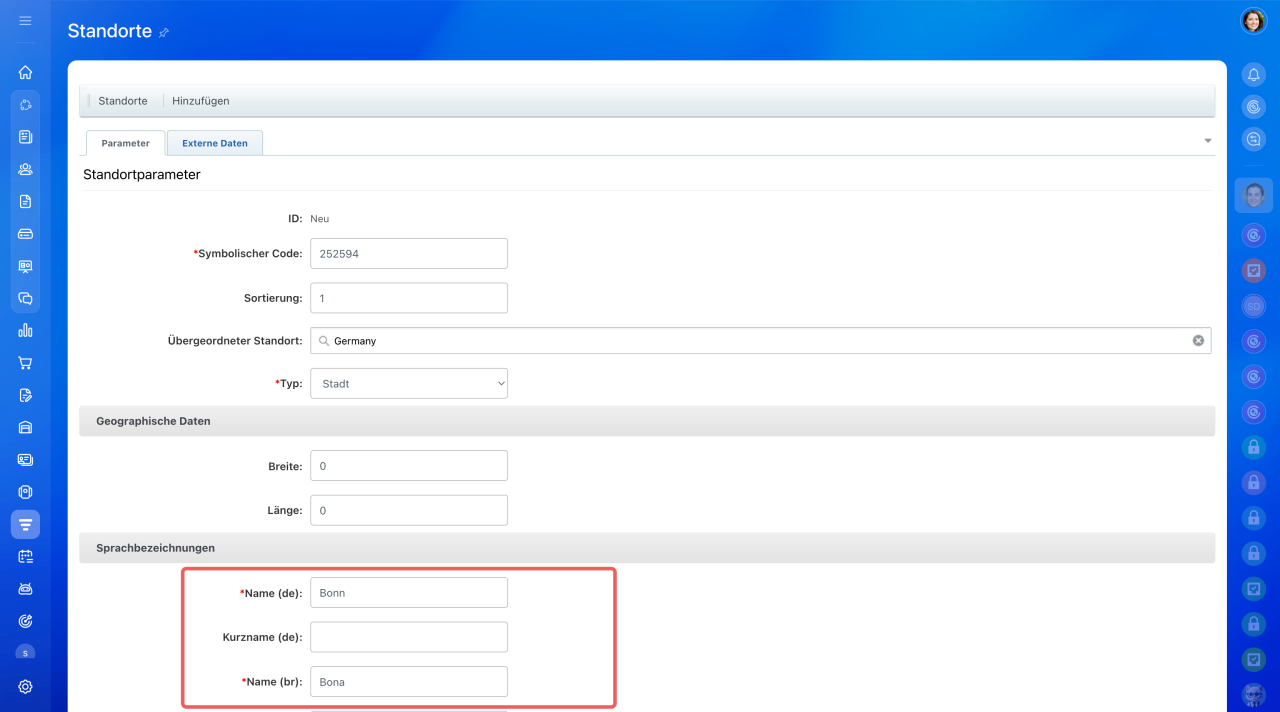Open the robot automation icon in sidebar
The height and width of the screenshot is (712, 1280).
(26, 589)
